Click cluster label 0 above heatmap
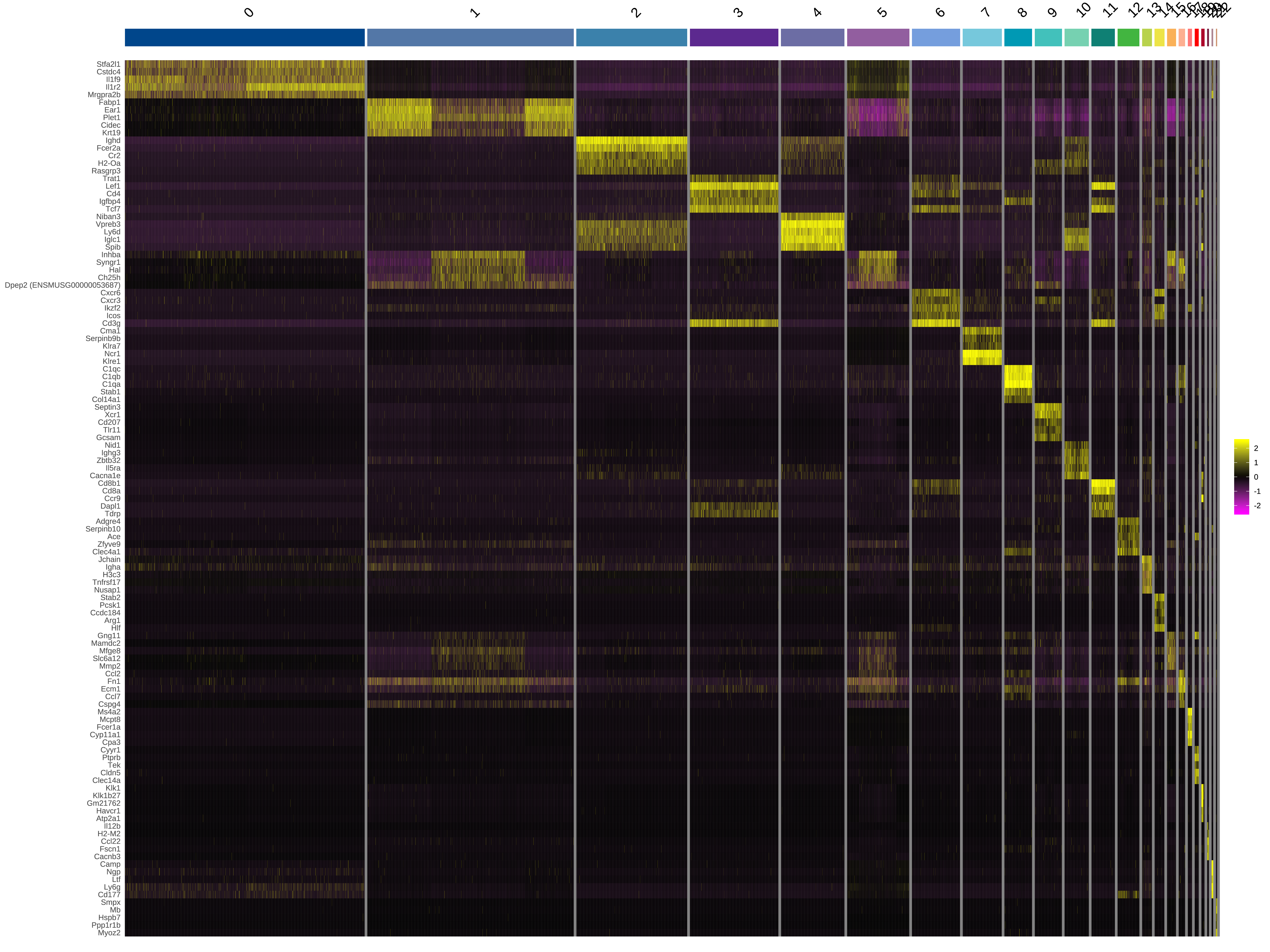 [x=249, y=13]
